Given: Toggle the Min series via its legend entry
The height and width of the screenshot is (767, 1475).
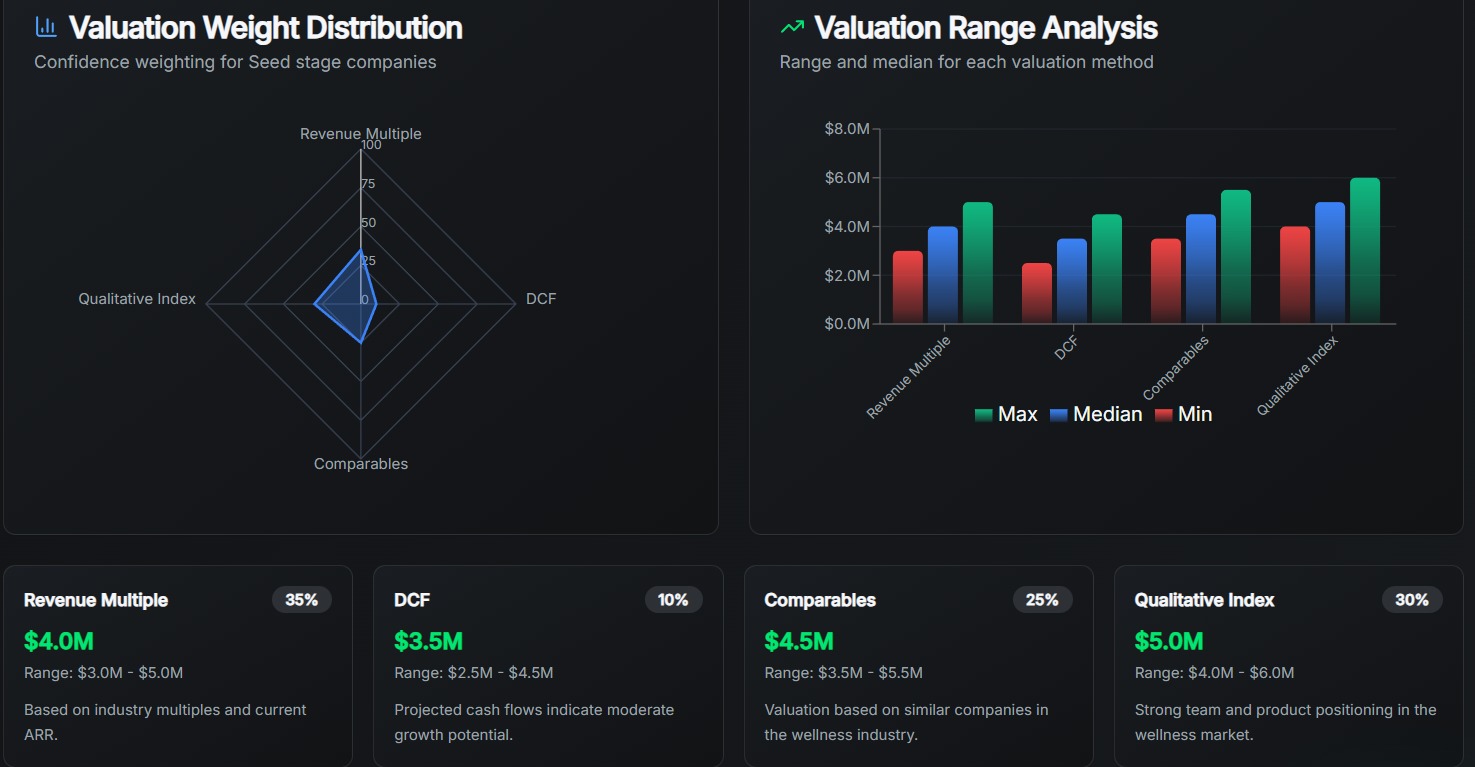Looking at the screenshot, I should pos(1194,413).
